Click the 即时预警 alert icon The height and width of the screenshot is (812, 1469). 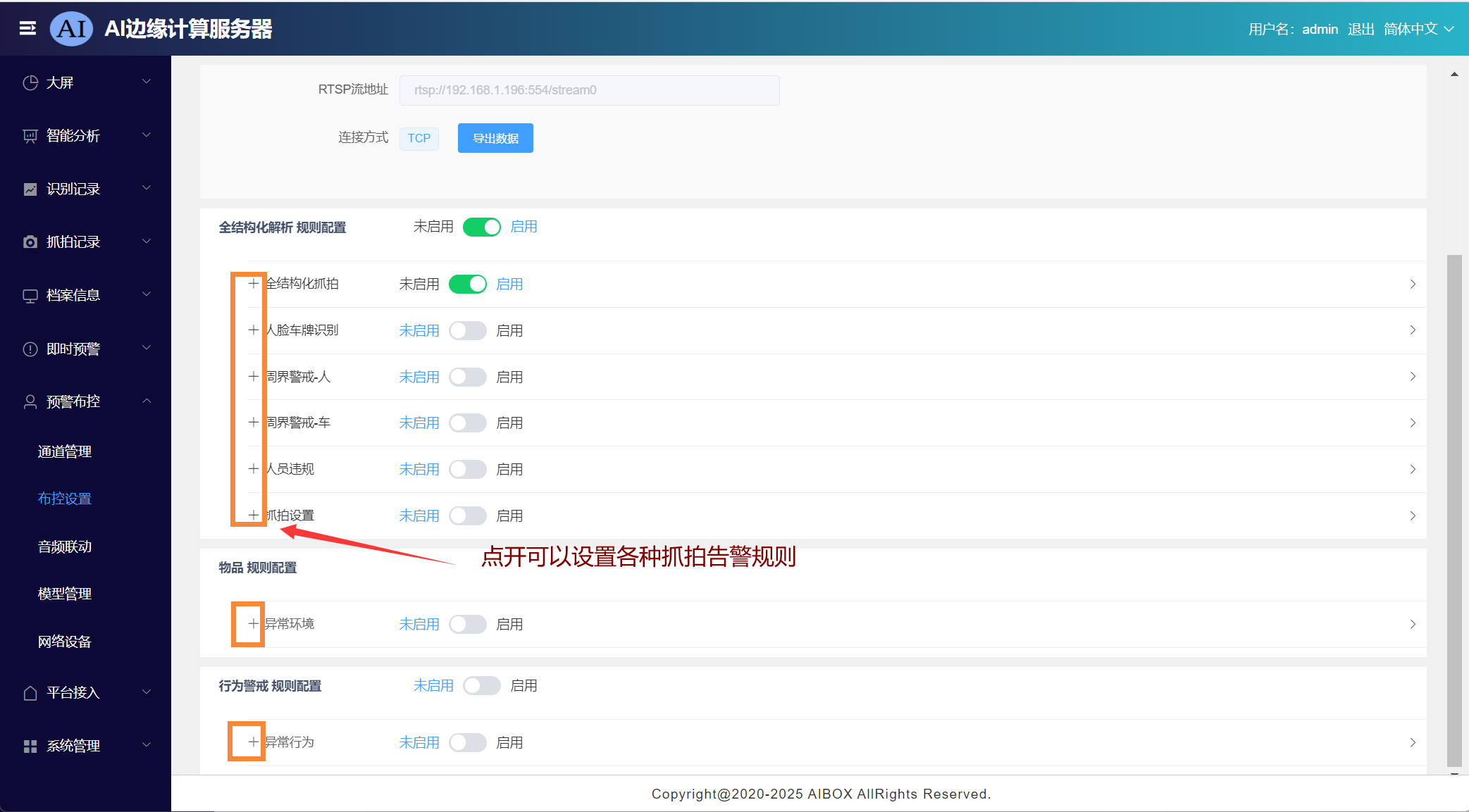click(30, 349)
